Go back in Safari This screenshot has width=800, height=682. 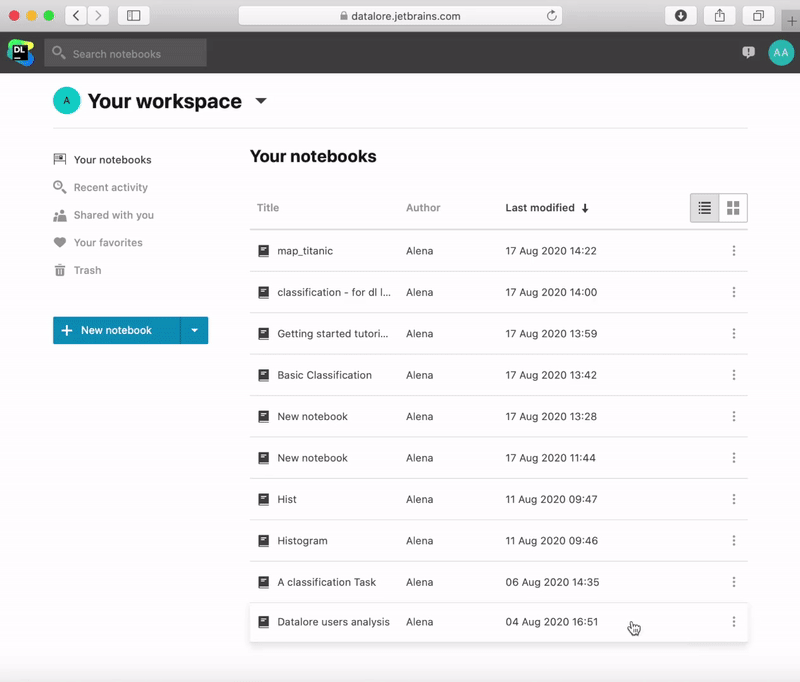click(x=76, y=16)
